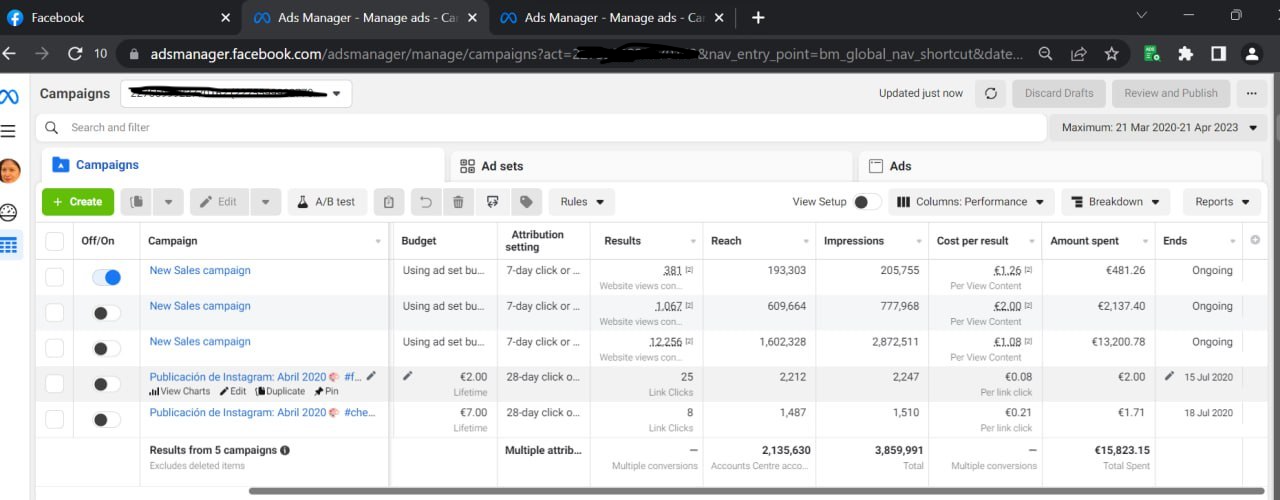Viewport: 1280px width, 500px height.
Task: Click pencil icon beside 15 Jul 2020 end date
Action: (1170, 376)
